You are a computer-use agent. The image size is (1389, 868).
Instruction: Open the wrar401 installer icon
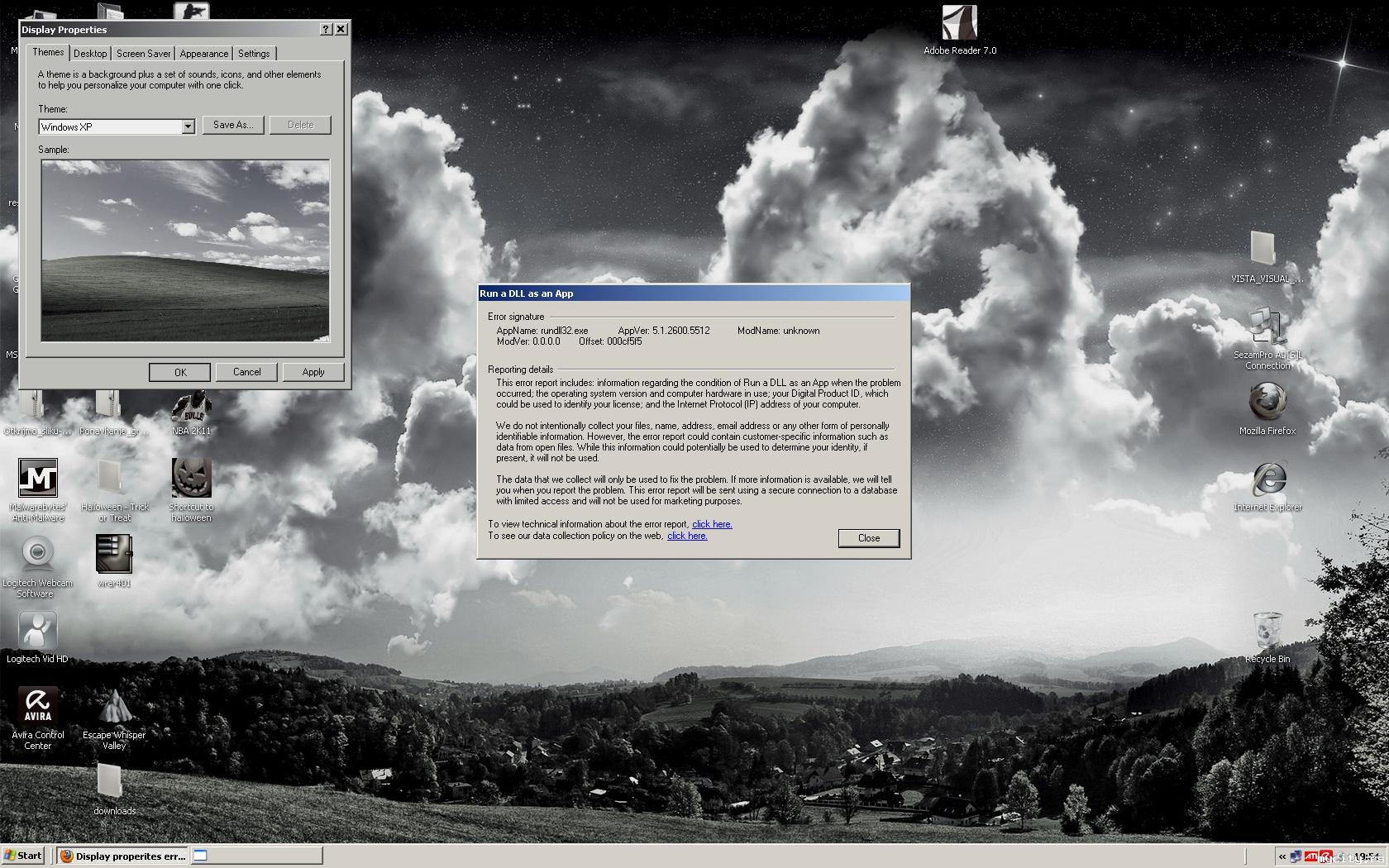(114, 560)
